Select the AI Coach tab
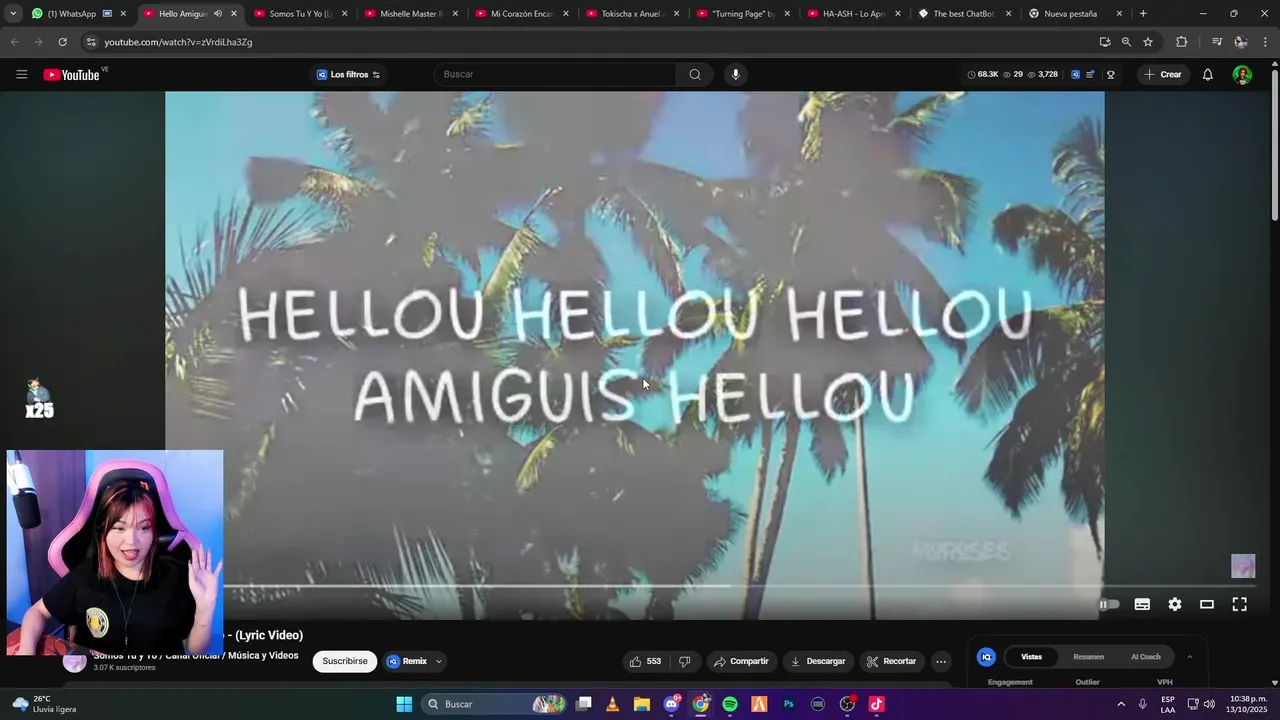Image resolution: width=1280 pixels, height=720 pixels. 1146,657
